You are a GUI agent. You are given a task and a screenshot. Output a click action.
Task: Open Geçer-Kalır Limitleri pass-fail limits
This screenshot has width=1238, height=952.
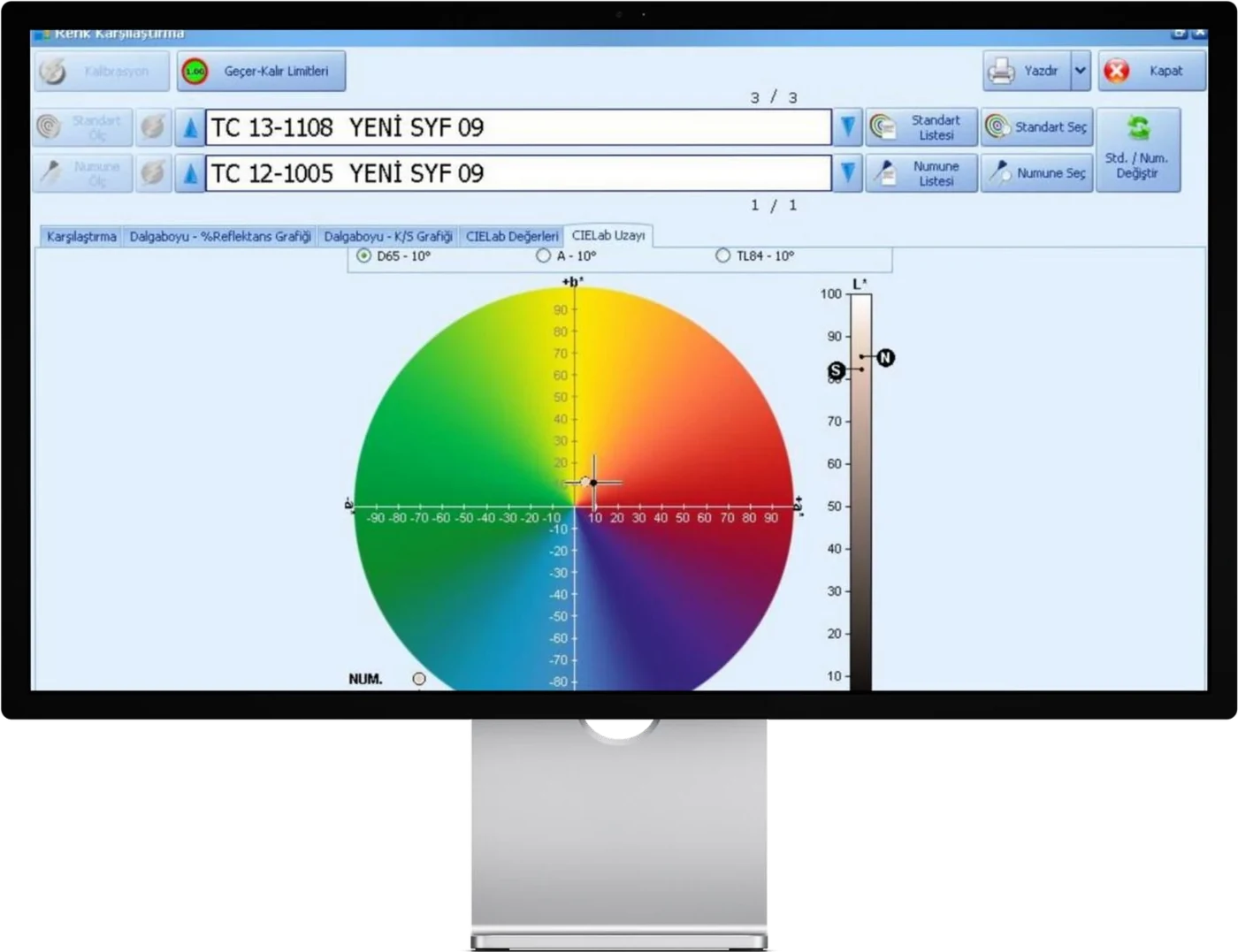point(261,71)
